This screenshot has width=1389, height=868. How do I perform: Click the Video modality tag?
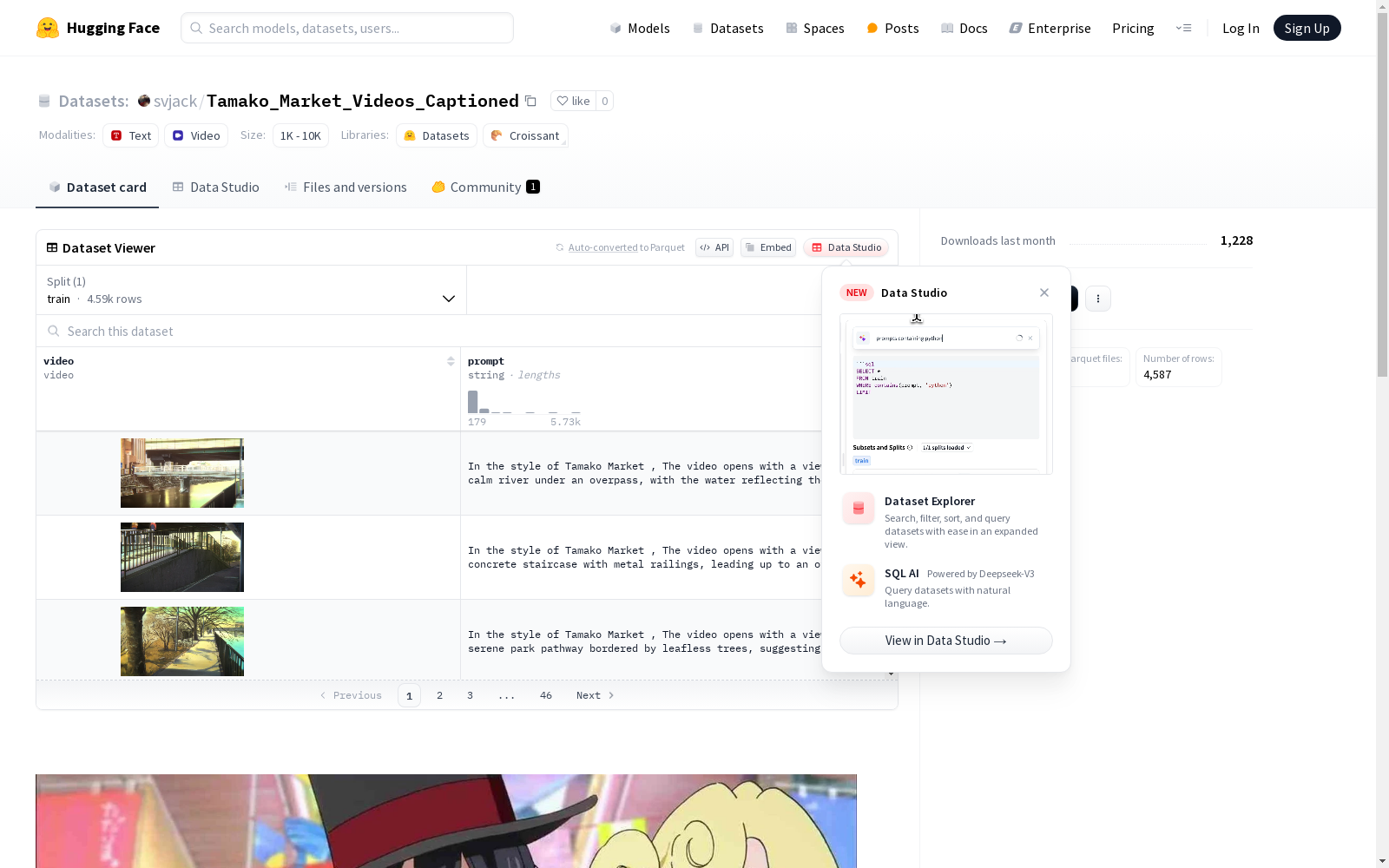click(x=196, y=135)
